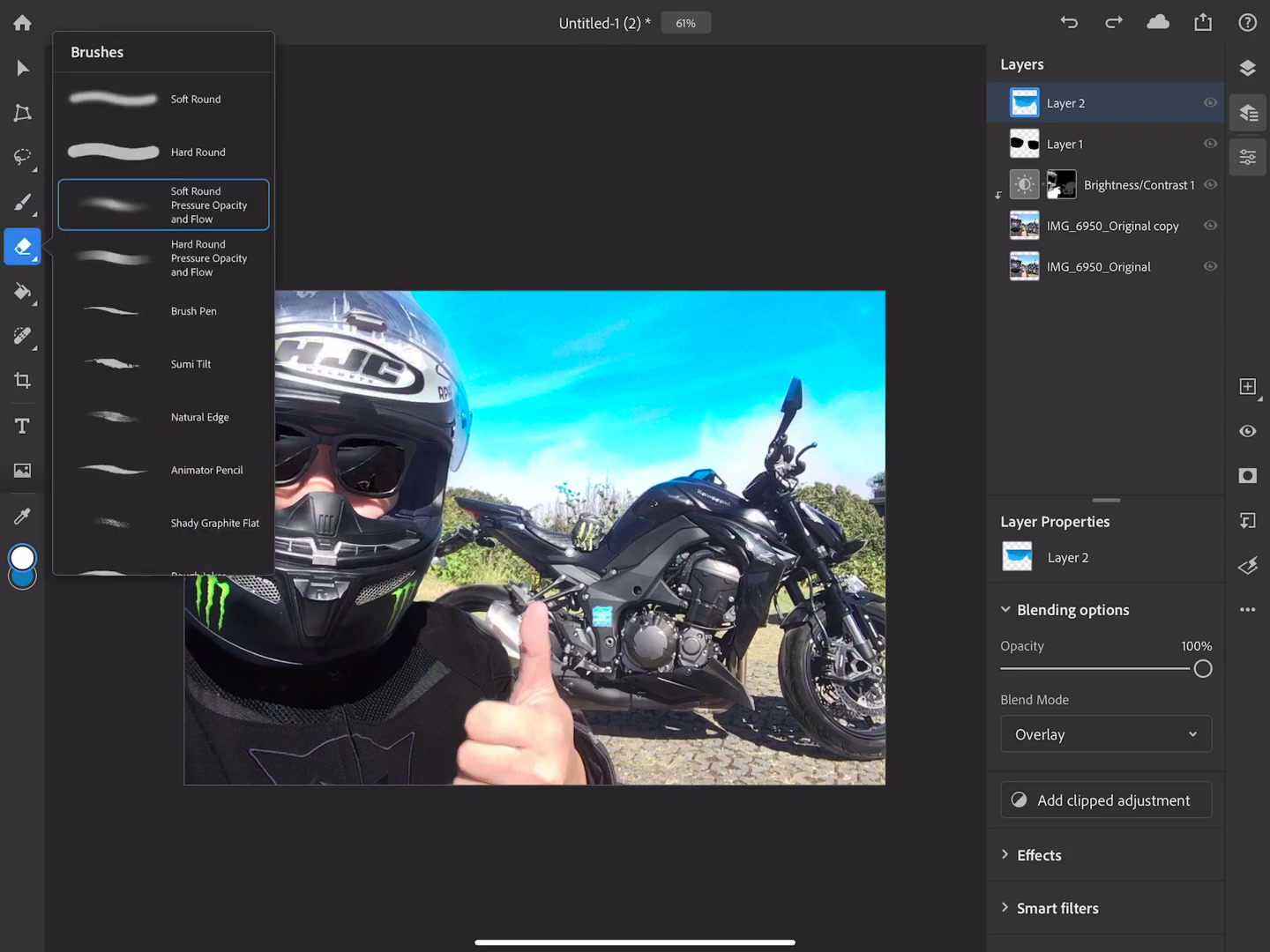Add a new layer
The height and width of the screenshot is (952, 1270).
(x=1247, y=386)
